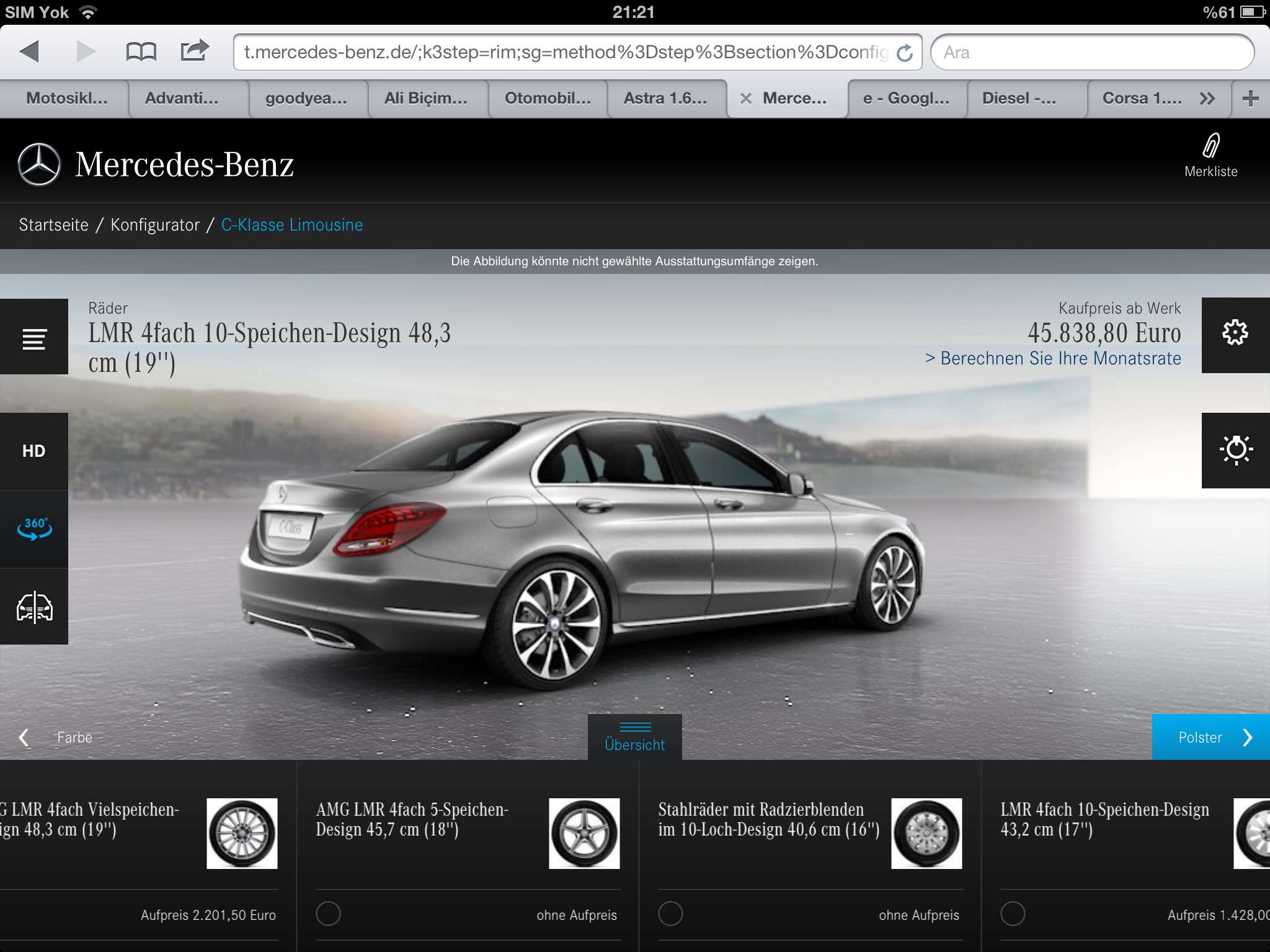Close the Merce... tab with X
Image resolution: width=1270 pixels, height=952 pixels.
coord(746,99)
